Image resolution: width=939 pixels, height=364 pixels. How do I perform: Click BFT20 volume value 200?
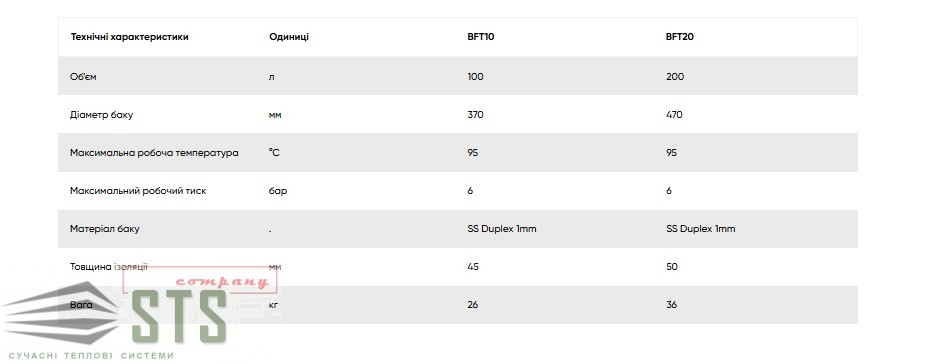pyautogui.click(x=675, y=77)
